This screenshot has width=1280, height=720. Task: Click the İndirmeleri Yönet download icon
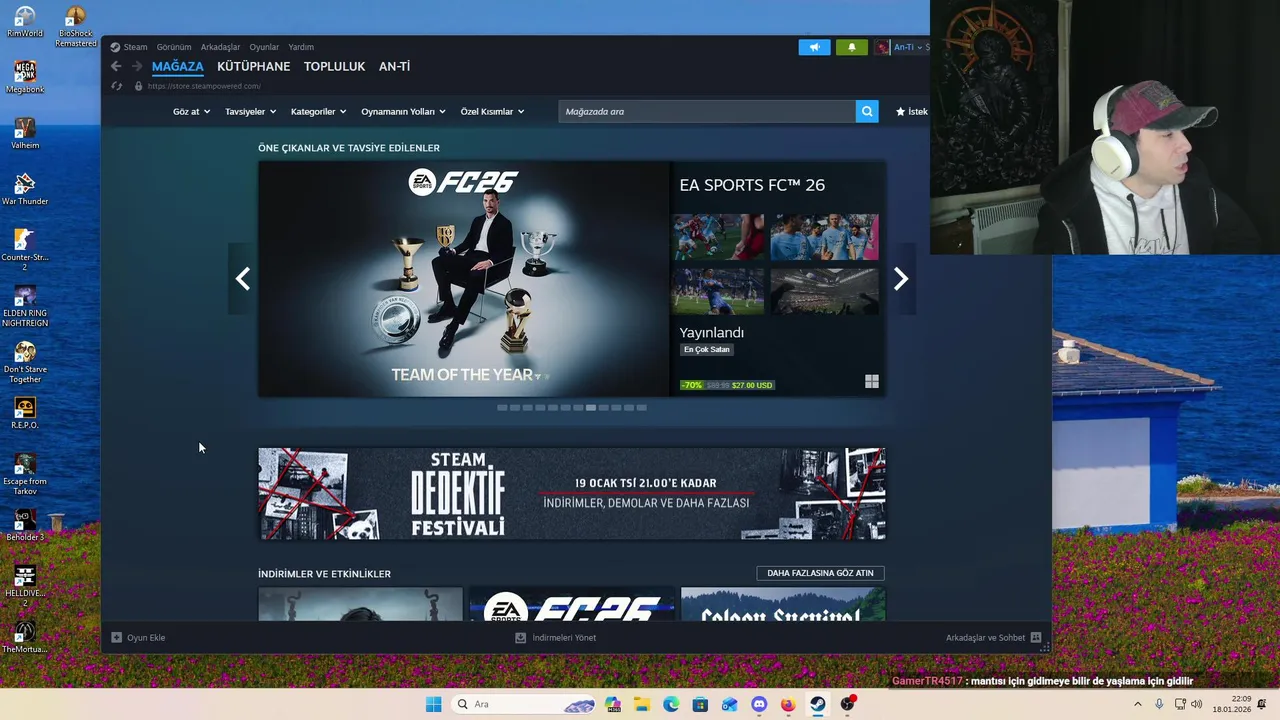520,637
